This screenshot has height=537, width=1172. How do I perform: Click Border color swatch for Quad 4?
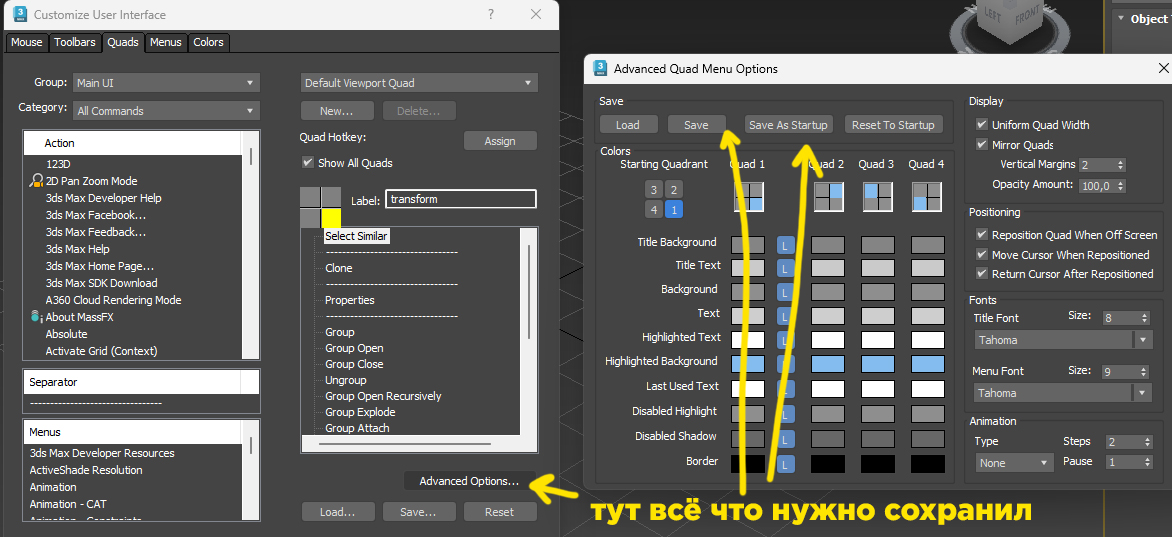tap(928, 464)
